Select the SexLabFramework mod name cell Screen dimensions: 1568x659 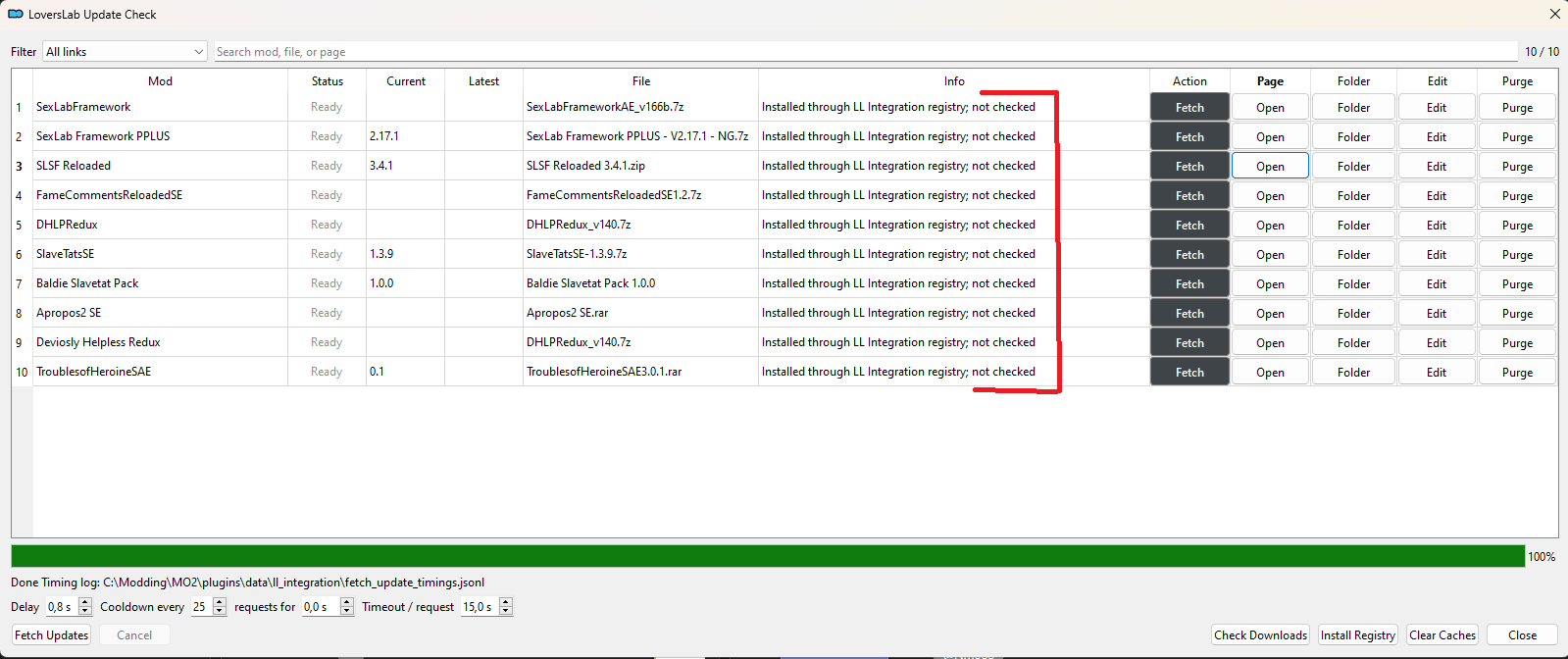point(160,107)
